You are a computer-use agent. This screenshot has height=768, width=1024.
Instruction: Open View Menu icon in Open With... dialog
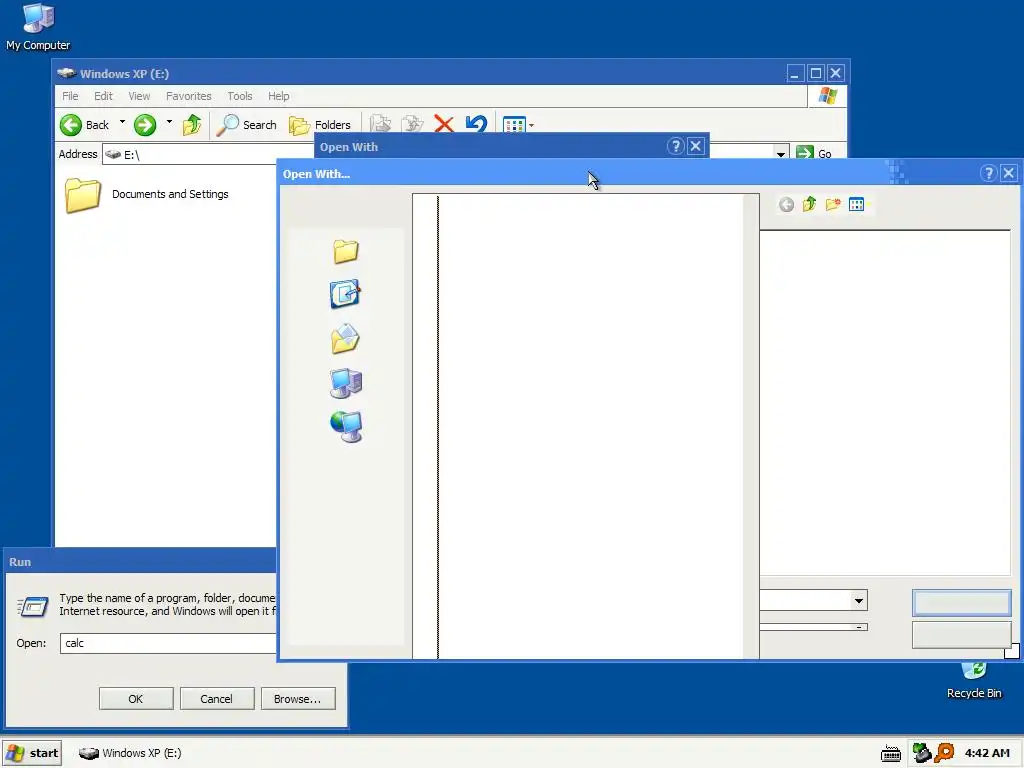coord(857,204)
